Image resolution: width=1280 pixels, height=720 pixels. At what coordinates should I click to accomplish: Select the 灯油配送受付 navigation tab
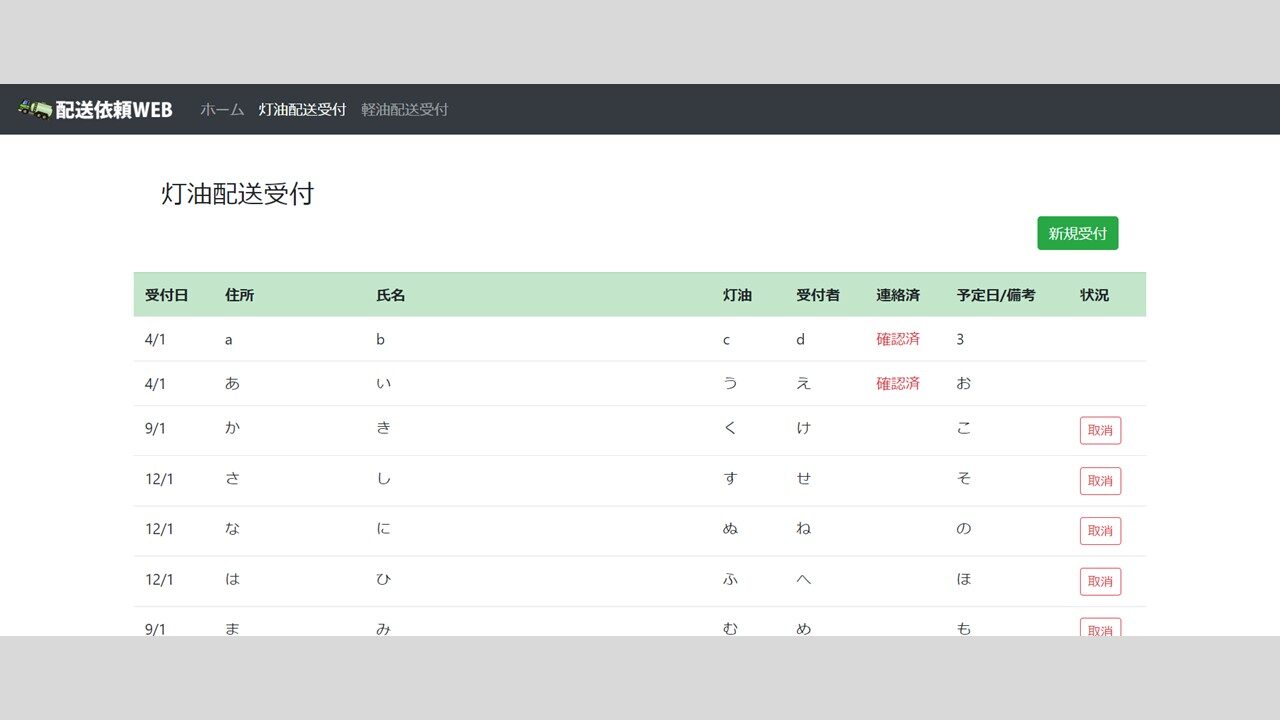click(303, 110)
